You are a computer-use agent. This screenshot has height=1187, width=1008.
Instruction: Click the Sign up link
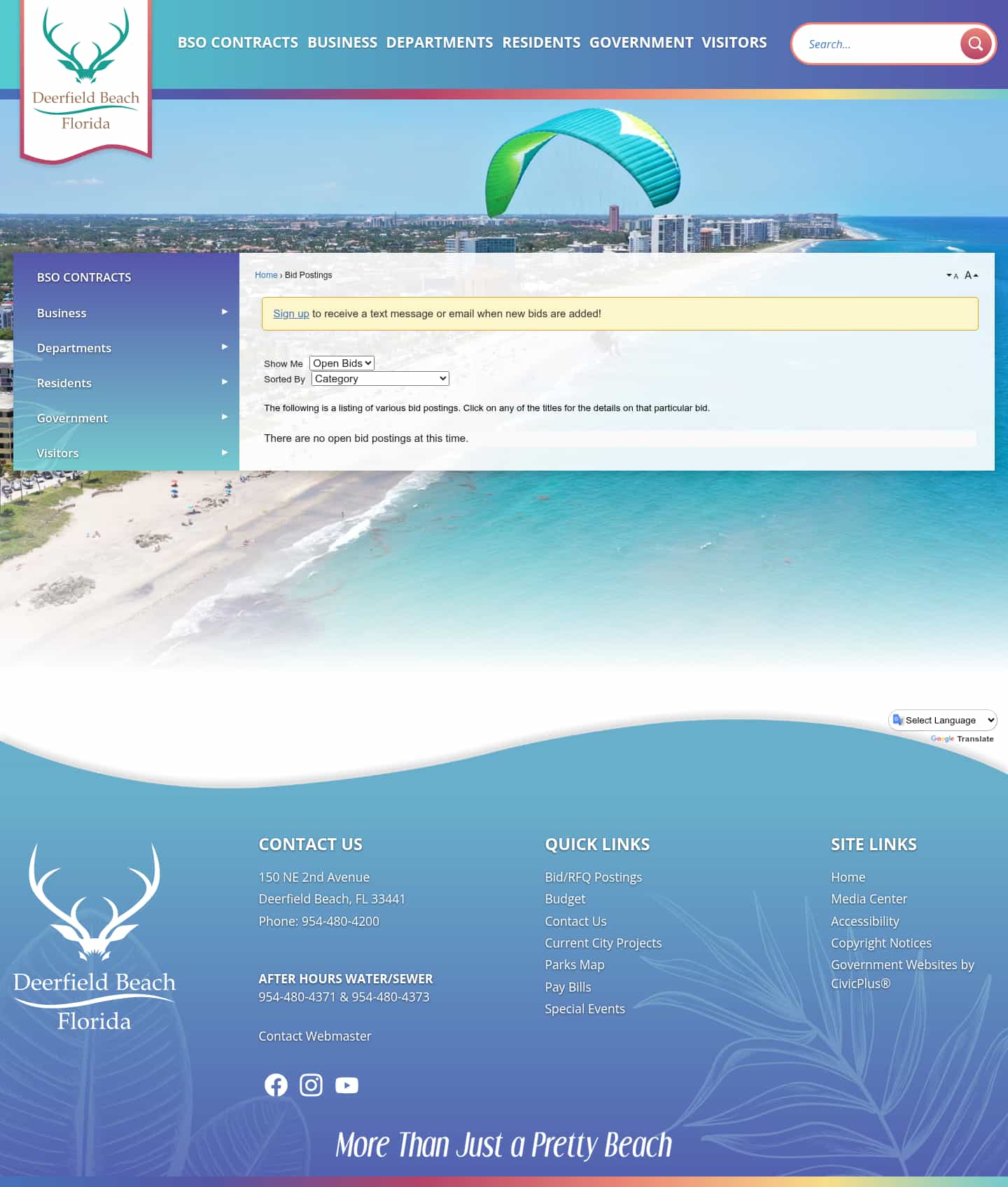pos(290,314)
